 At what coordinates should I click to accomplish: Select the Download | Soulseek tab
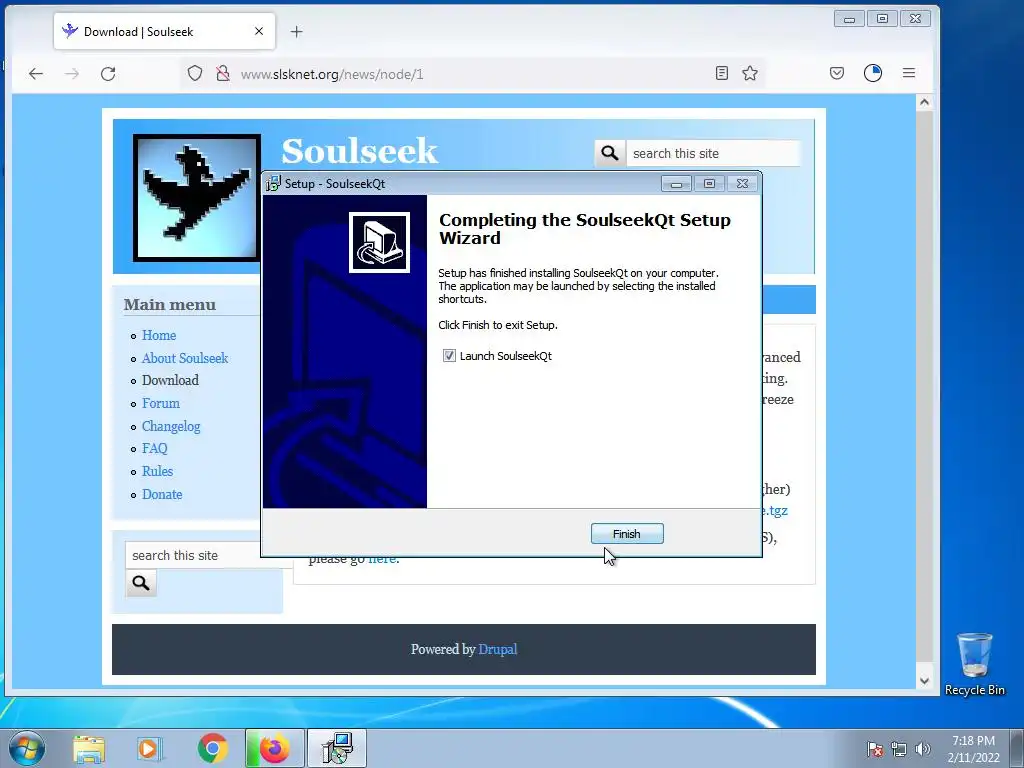pos(165,31)
